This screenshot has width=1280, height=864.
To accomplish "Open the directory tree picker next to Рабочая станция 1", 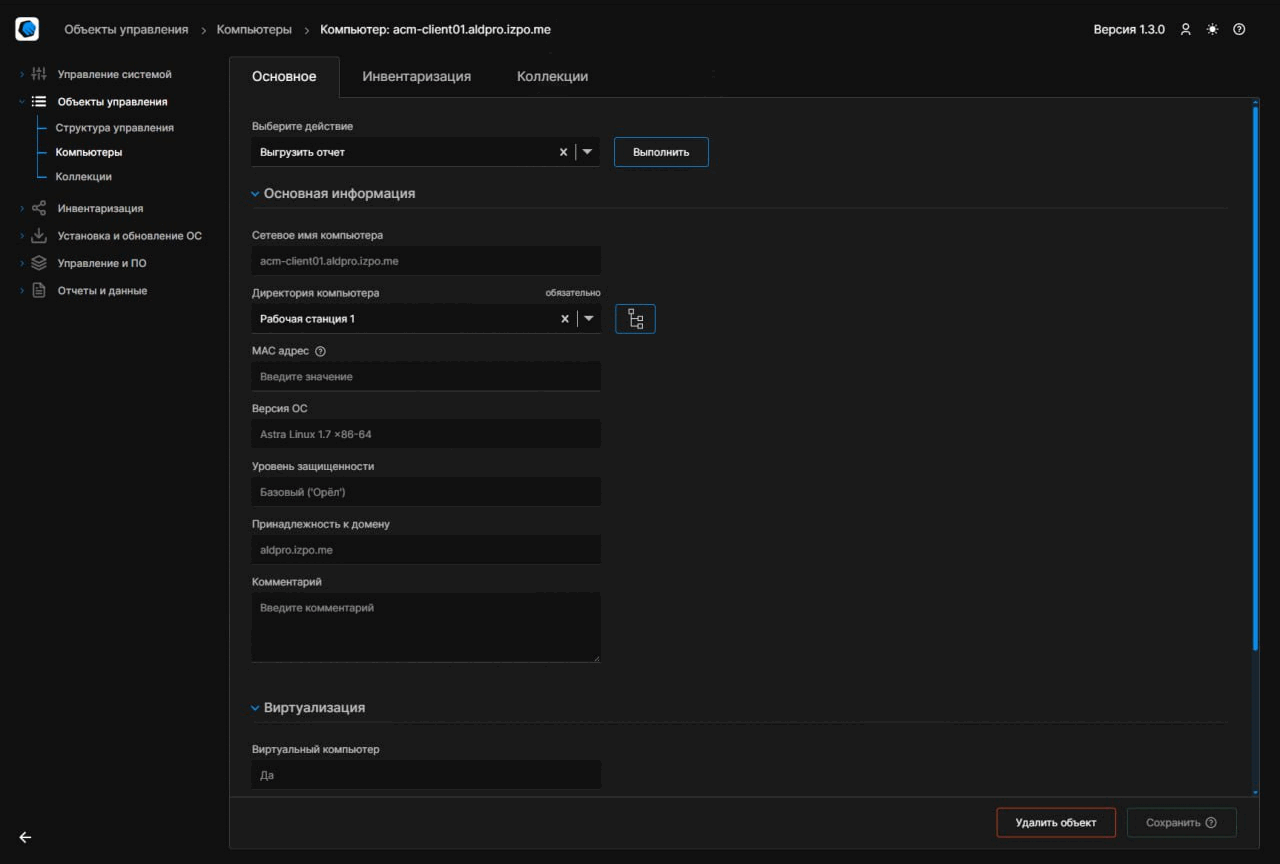I will [x=635, y=318].
